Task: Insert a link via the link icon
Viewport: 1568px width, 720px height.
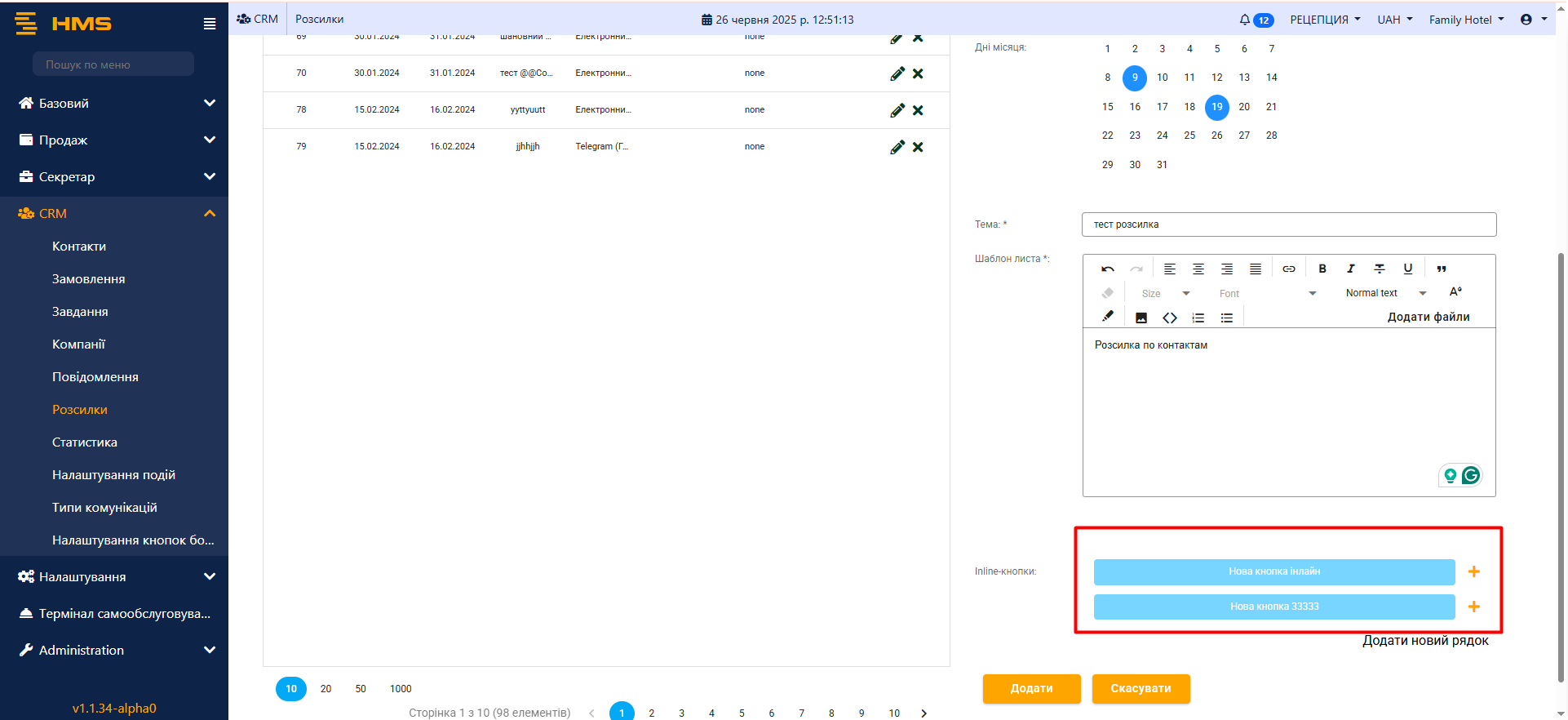Action: click(1288, 269)
